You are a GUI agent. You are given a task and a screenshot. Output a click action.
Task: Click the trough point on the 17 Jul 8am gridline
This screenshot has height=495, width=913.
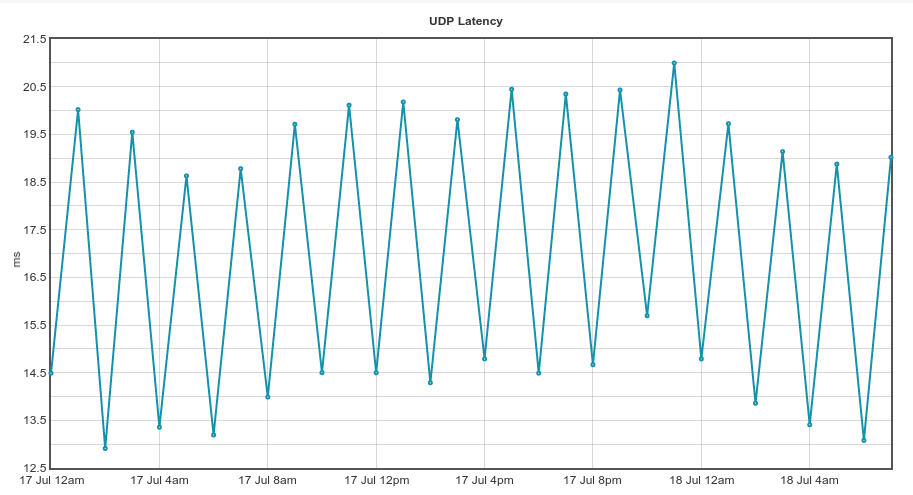(x=268, y=397)
